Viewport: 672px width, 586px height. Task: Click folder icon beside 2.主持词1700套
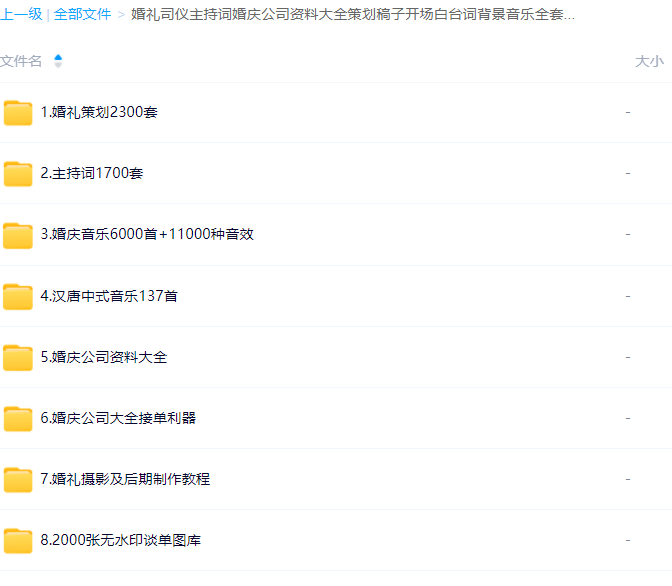click(x=18, y=174)
